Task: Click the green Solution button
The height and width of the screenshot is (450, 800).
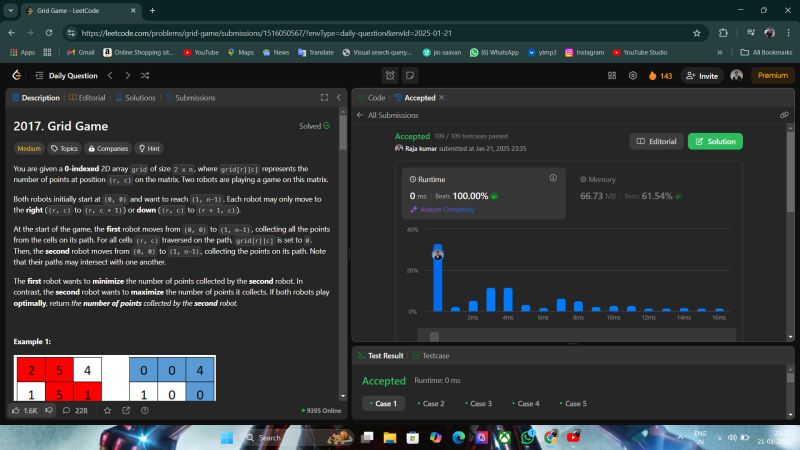Action: (x=715, y=141)
